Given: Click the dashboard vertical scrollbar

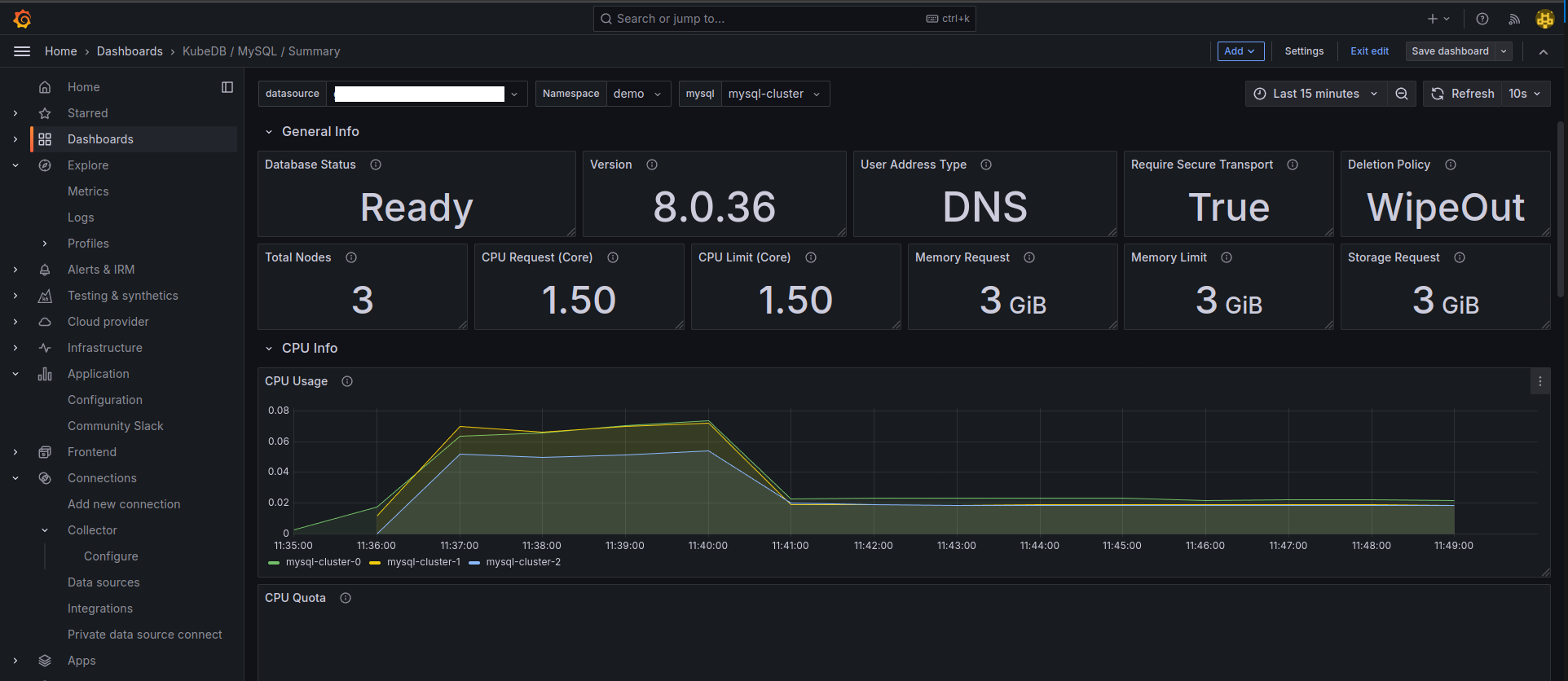Looking at the screenshot, I should click(1561, 210).
